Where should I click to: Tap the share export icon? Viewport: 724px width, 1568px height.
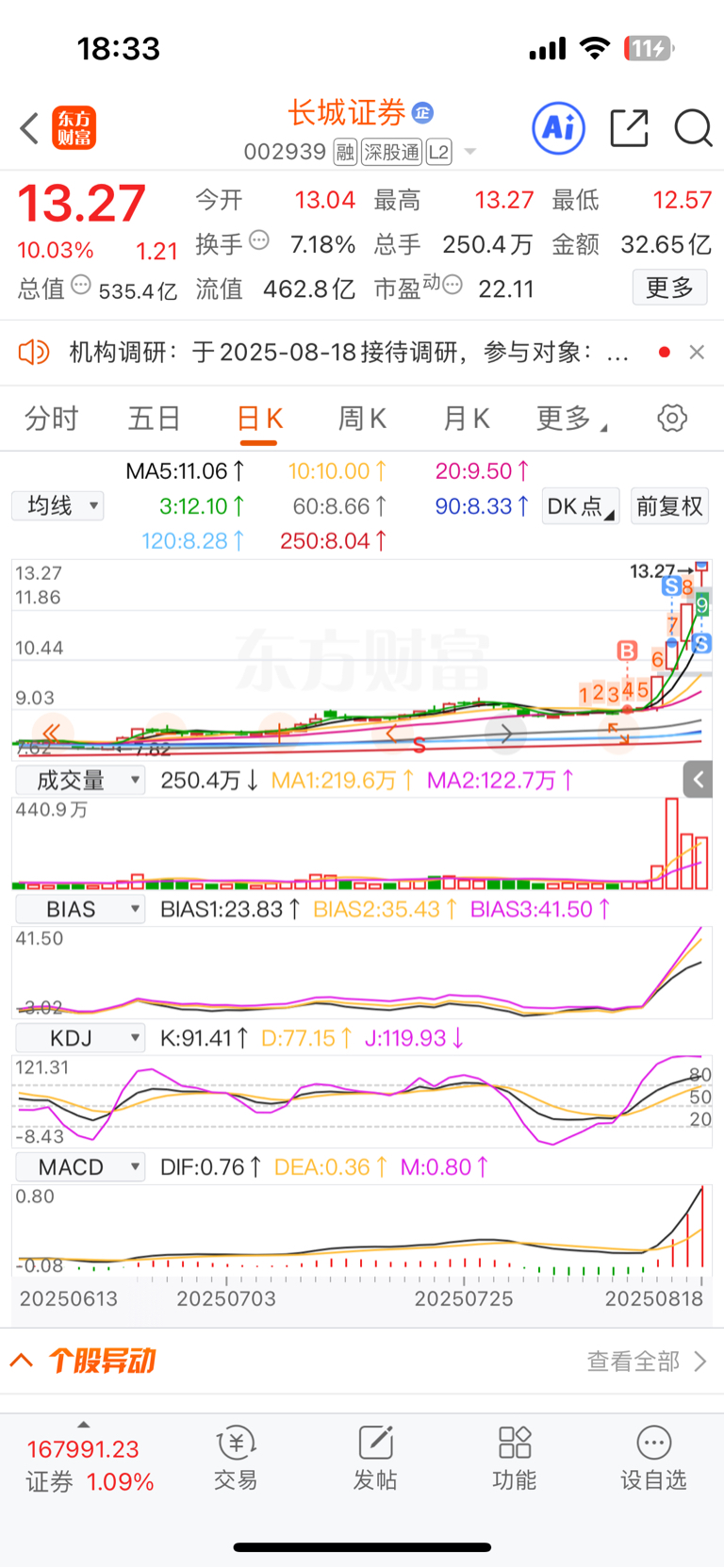[629, 128]
